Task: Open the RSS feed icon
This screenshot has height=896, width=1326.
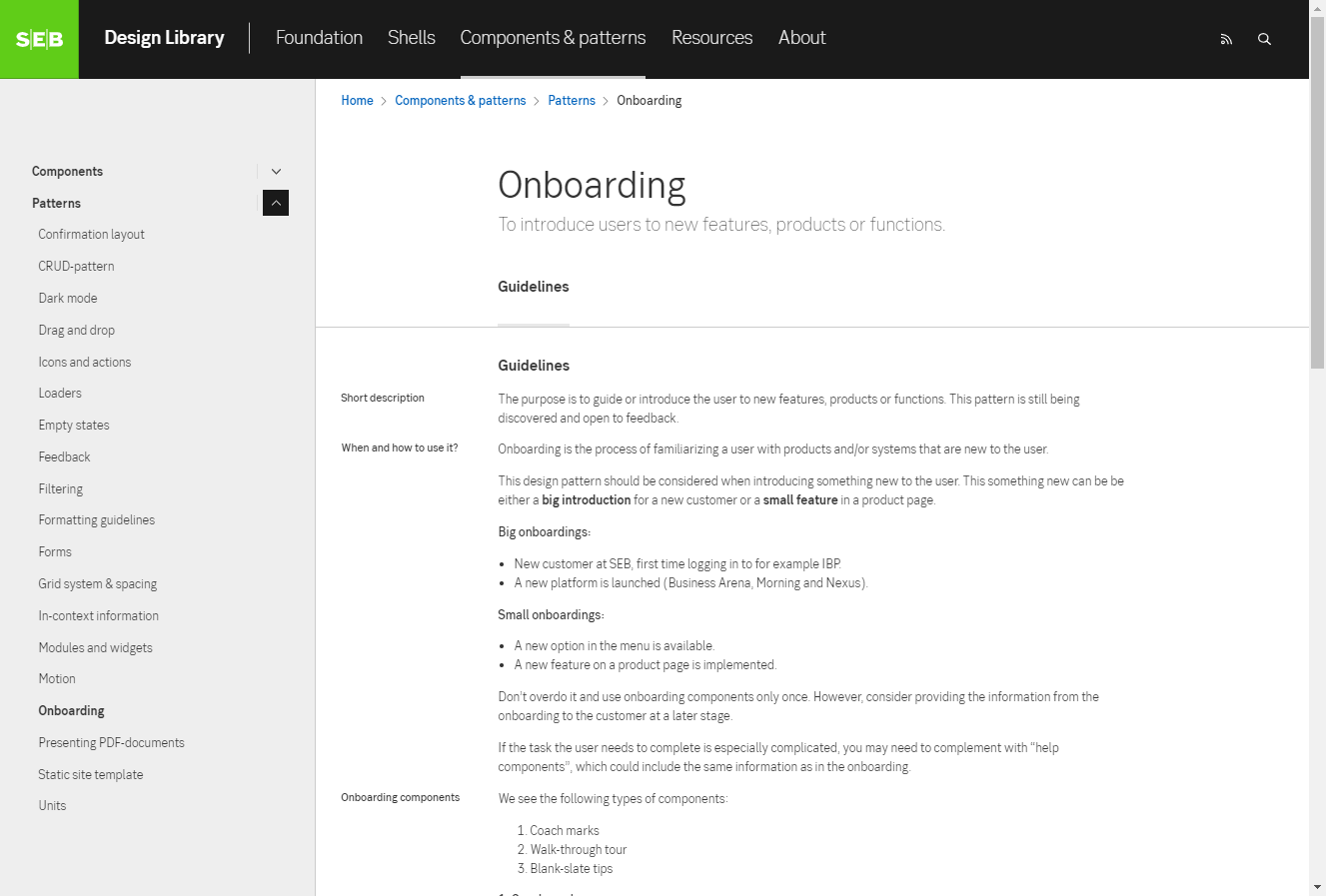Action: coord(1226,39)
